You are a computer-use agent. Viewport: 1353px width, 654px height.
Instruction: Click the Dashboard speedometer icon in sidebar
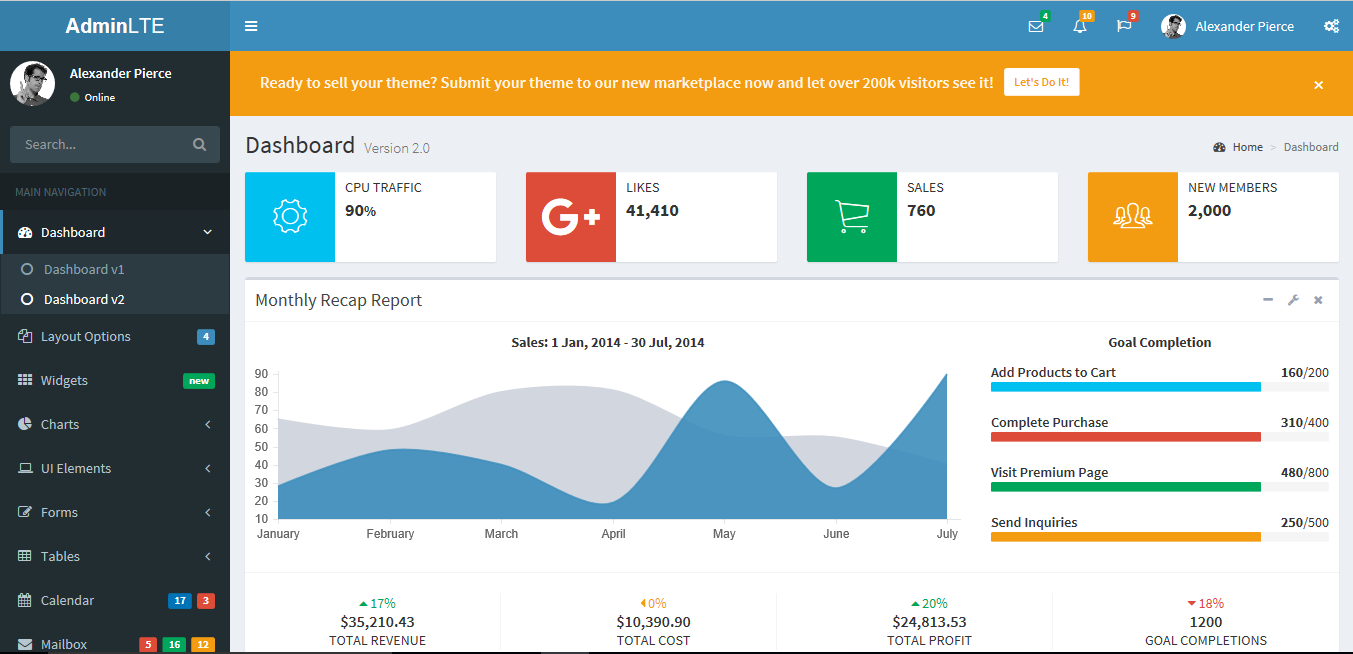(25, 232)
